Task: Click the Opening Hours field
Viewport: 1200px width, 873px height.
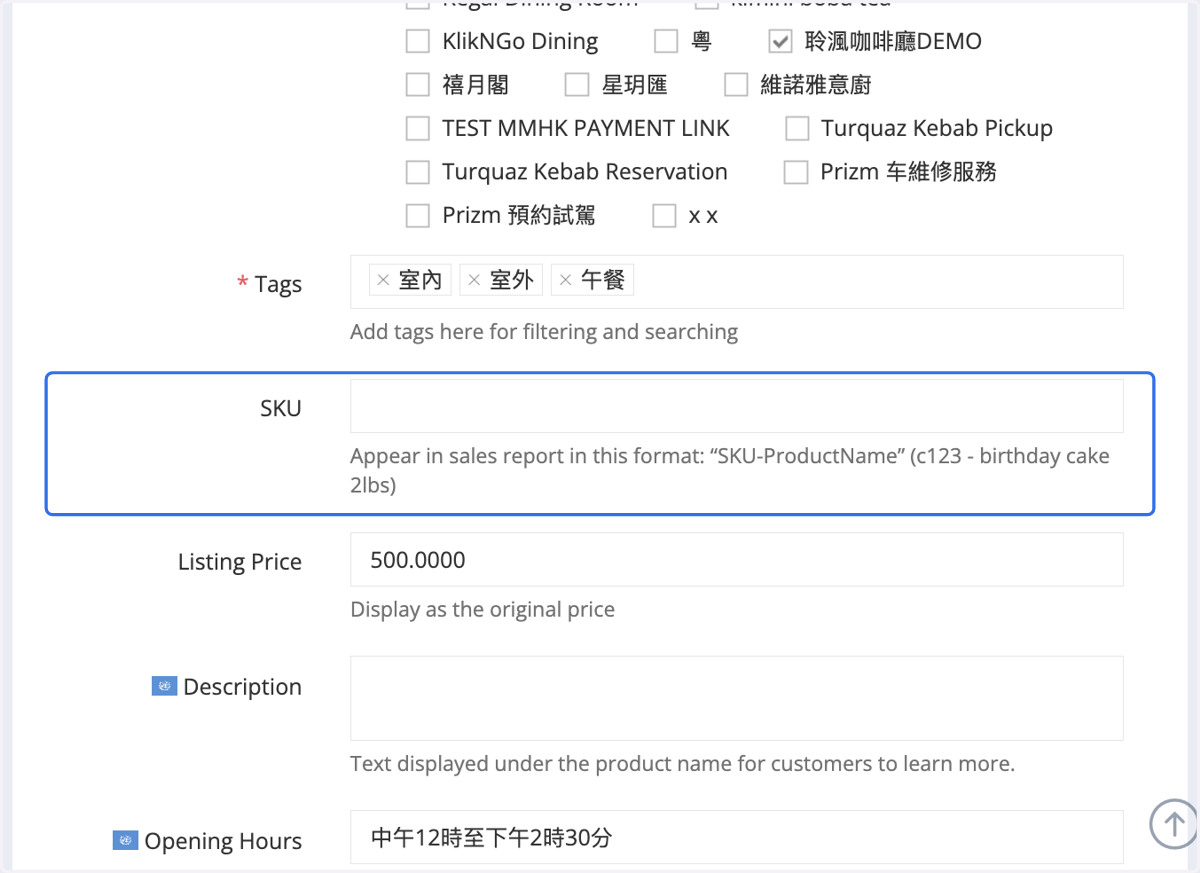Action: 737,837
